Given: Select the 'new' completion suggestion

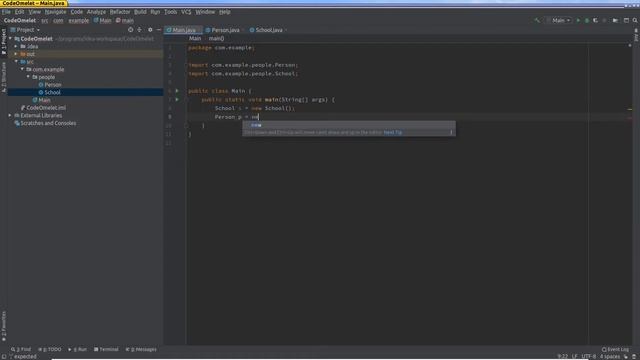Looking at the screenshot, I should click(349, 125).
